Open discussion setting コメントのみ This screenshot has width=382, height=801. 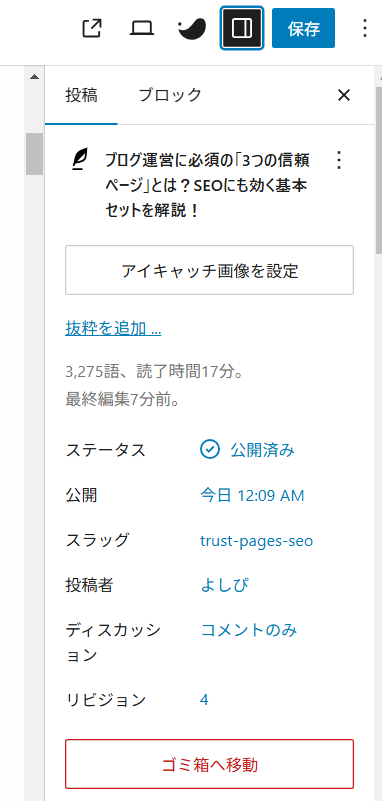pos(249,630)
